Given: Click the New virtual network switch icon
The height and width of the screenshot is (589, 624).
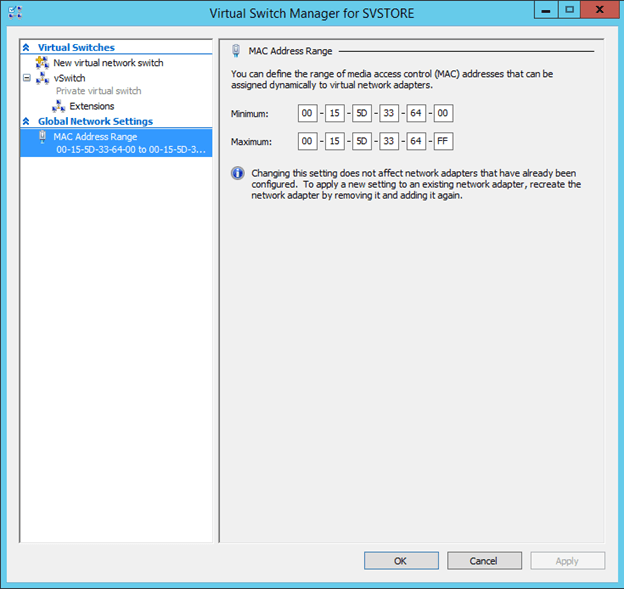Looking at the screenshot, I should point(42,63).
